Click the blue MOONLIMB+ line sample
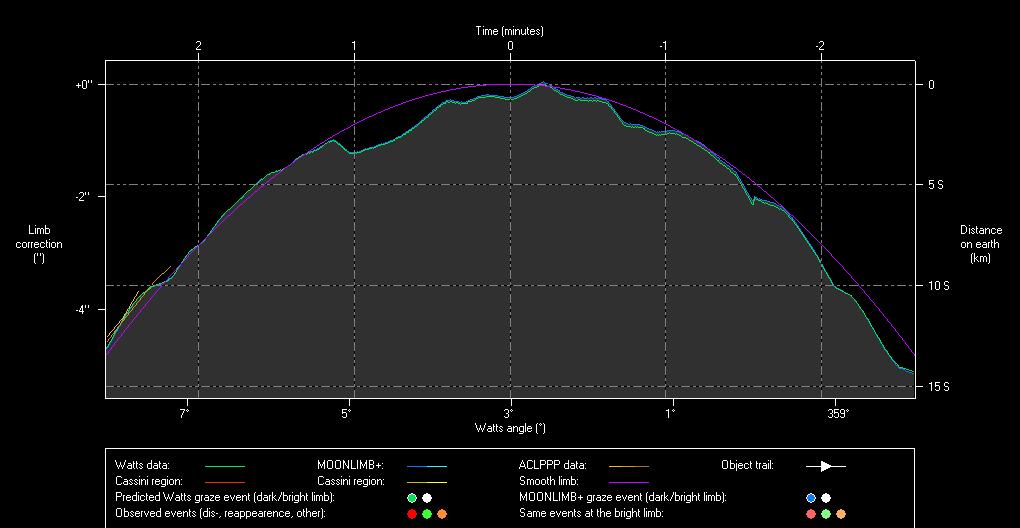This screenshot has width=1020, height=528. (x=426, y=466)
